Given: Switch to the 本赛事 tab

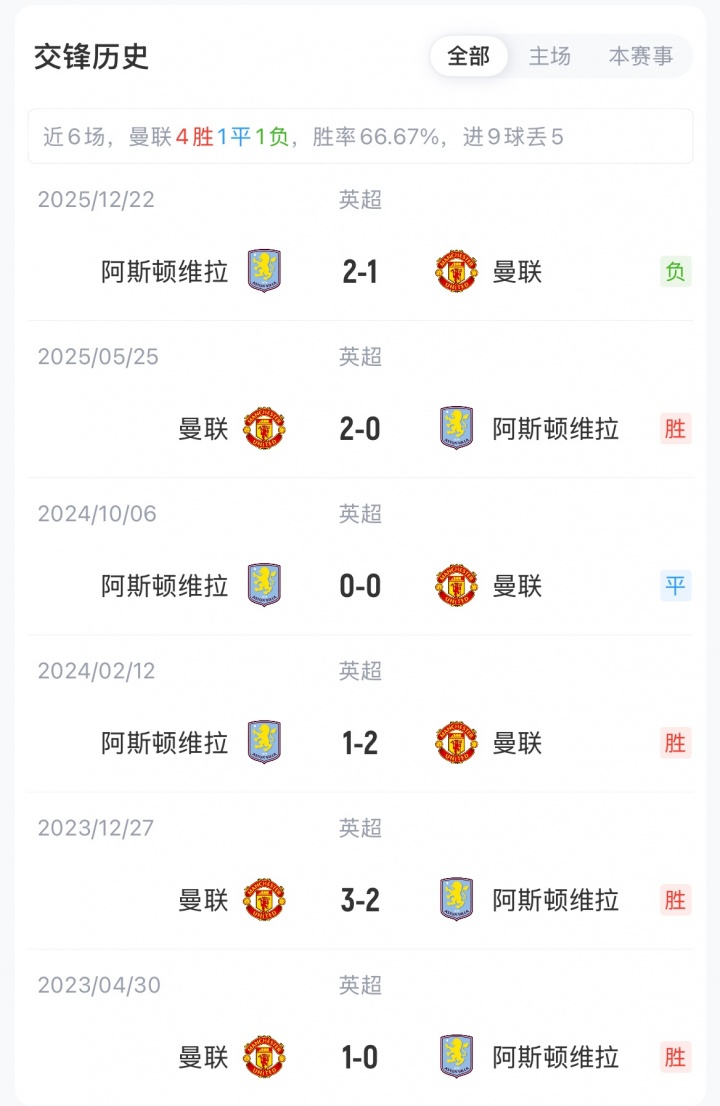Looking at the screenshot, I should pos(641,57).
